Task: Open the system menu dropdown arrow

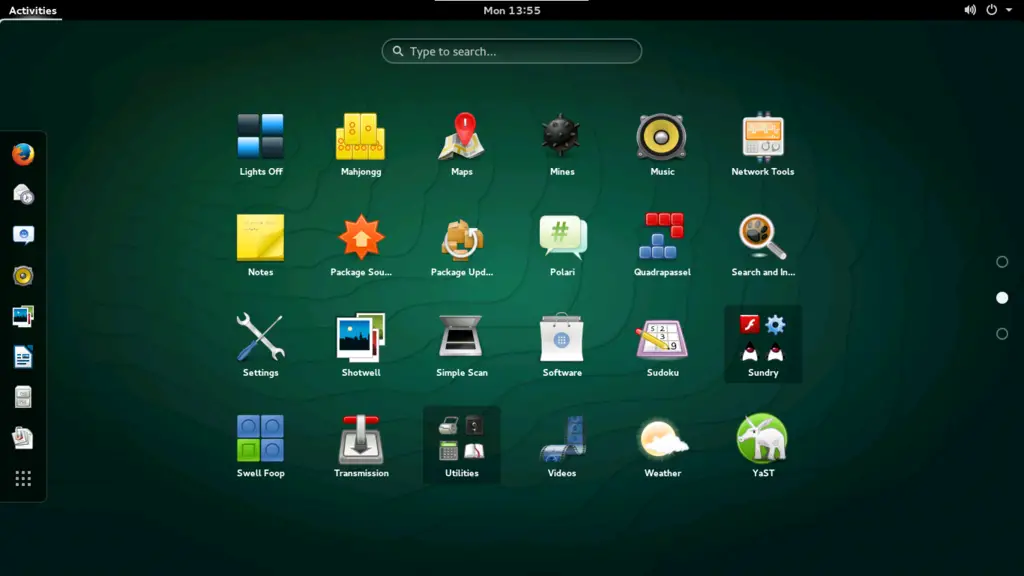Action: coord(1009,10)
